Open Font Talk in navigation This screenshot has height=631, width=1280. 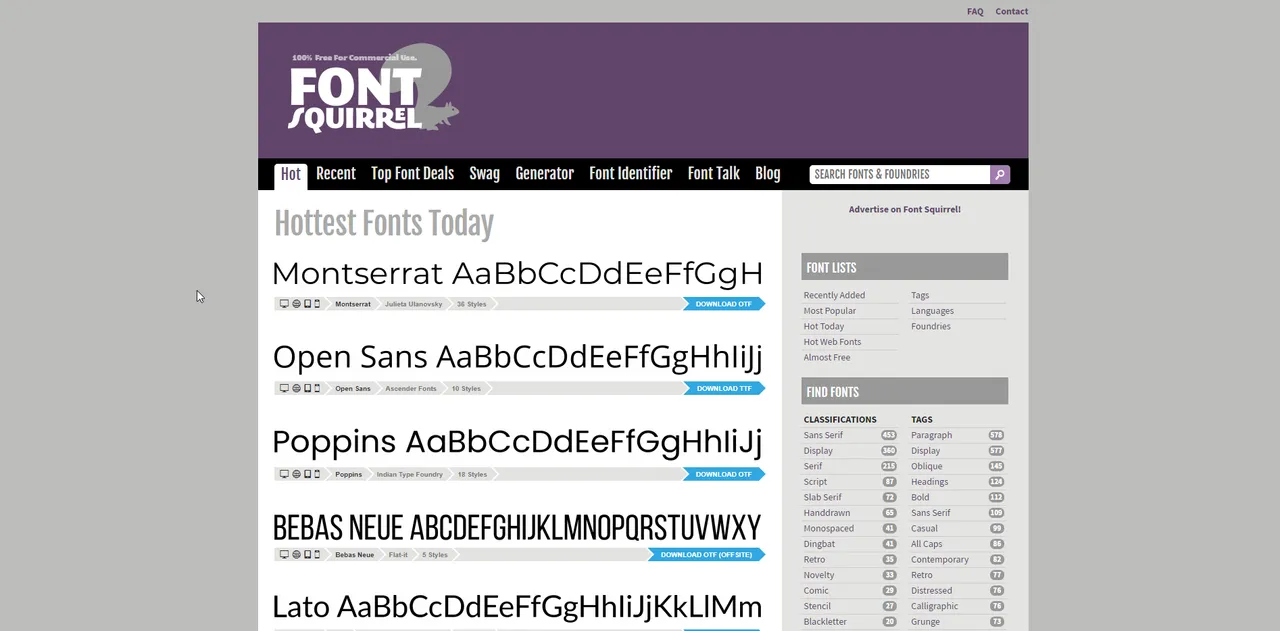(x=714, y=174)
